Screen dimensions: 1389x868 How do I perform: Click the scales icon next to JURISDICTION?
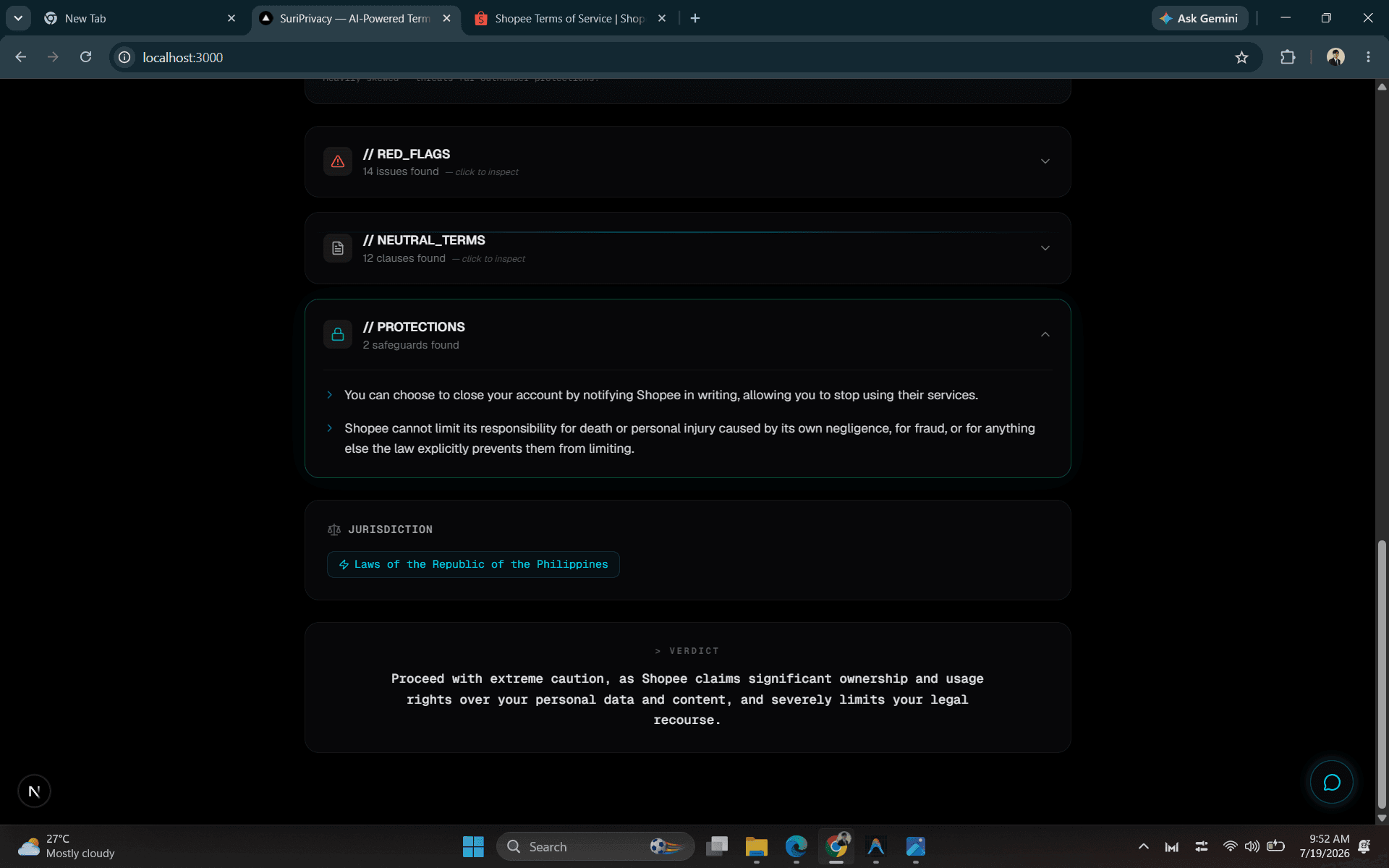tap(334, 529)
